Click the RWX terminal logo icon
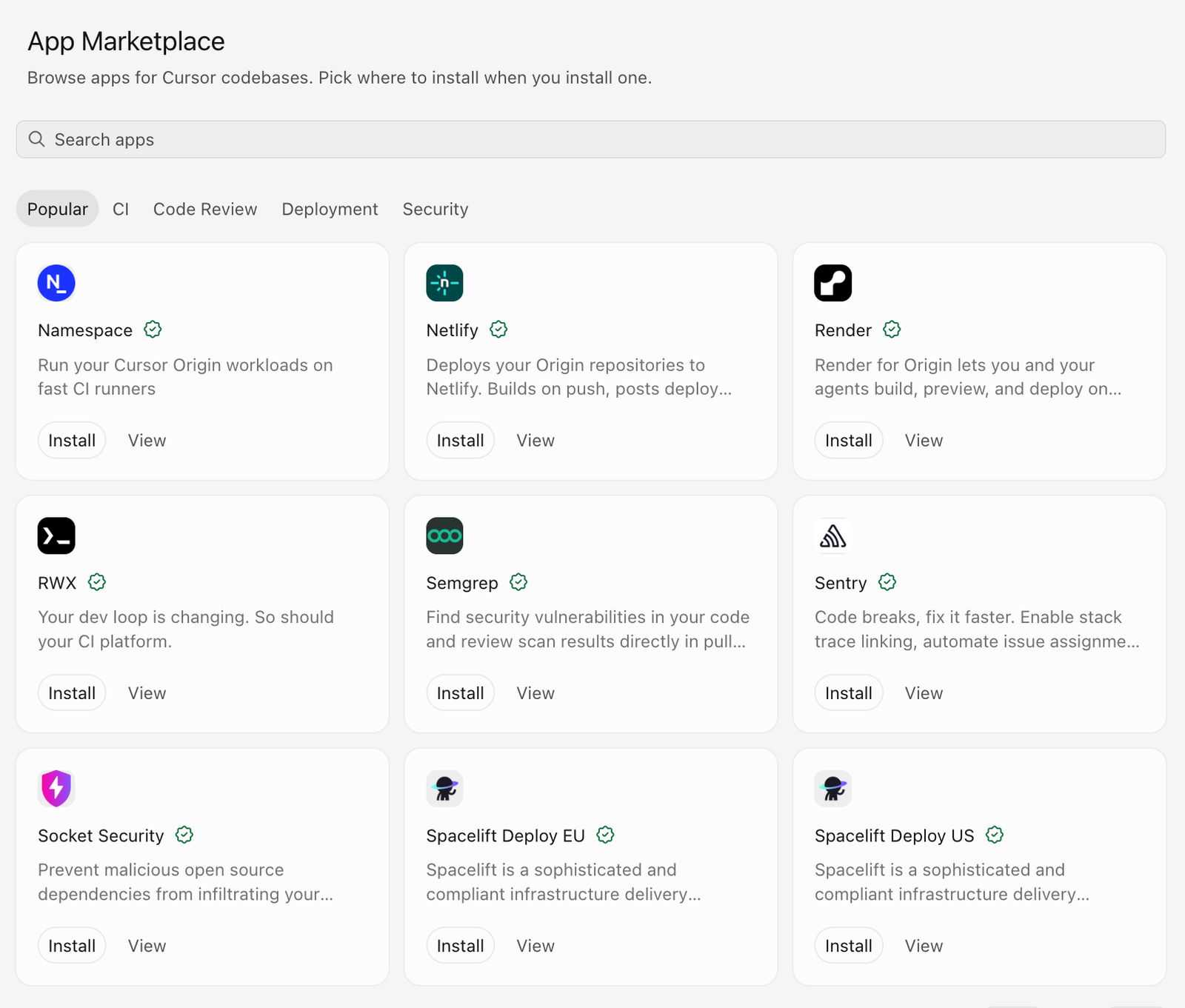The width and height of the screenshot is (1185, 1008). (x=56, y=535)
